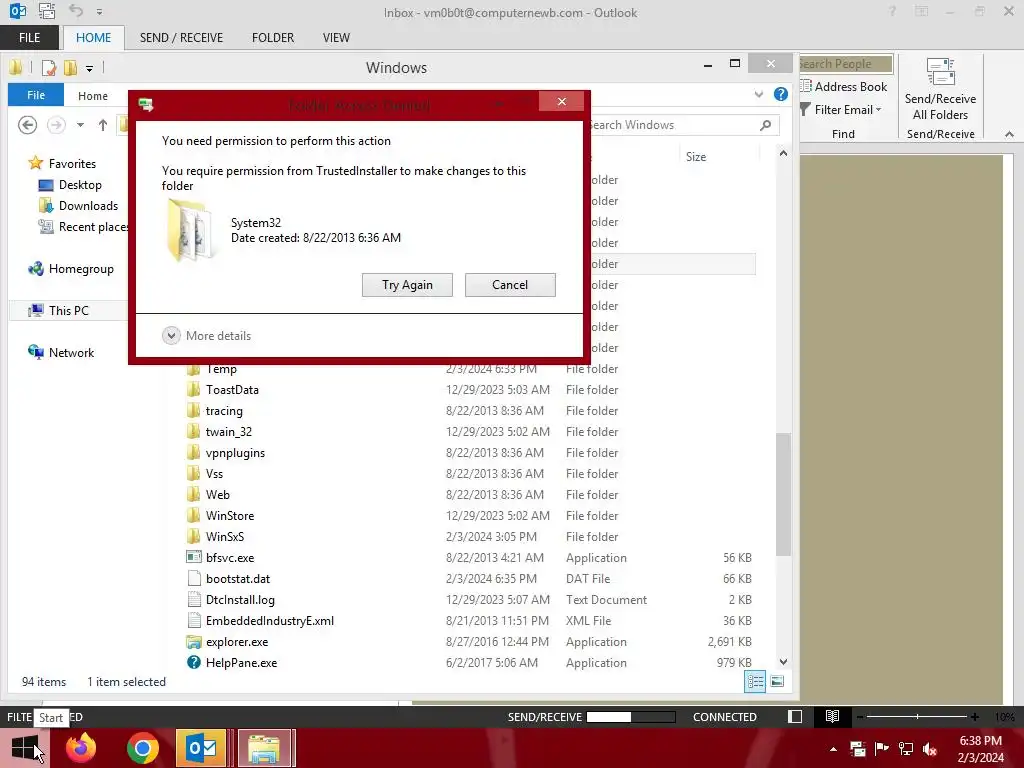Open SEND / RECEIVE ribbon tab

[181, 38]
